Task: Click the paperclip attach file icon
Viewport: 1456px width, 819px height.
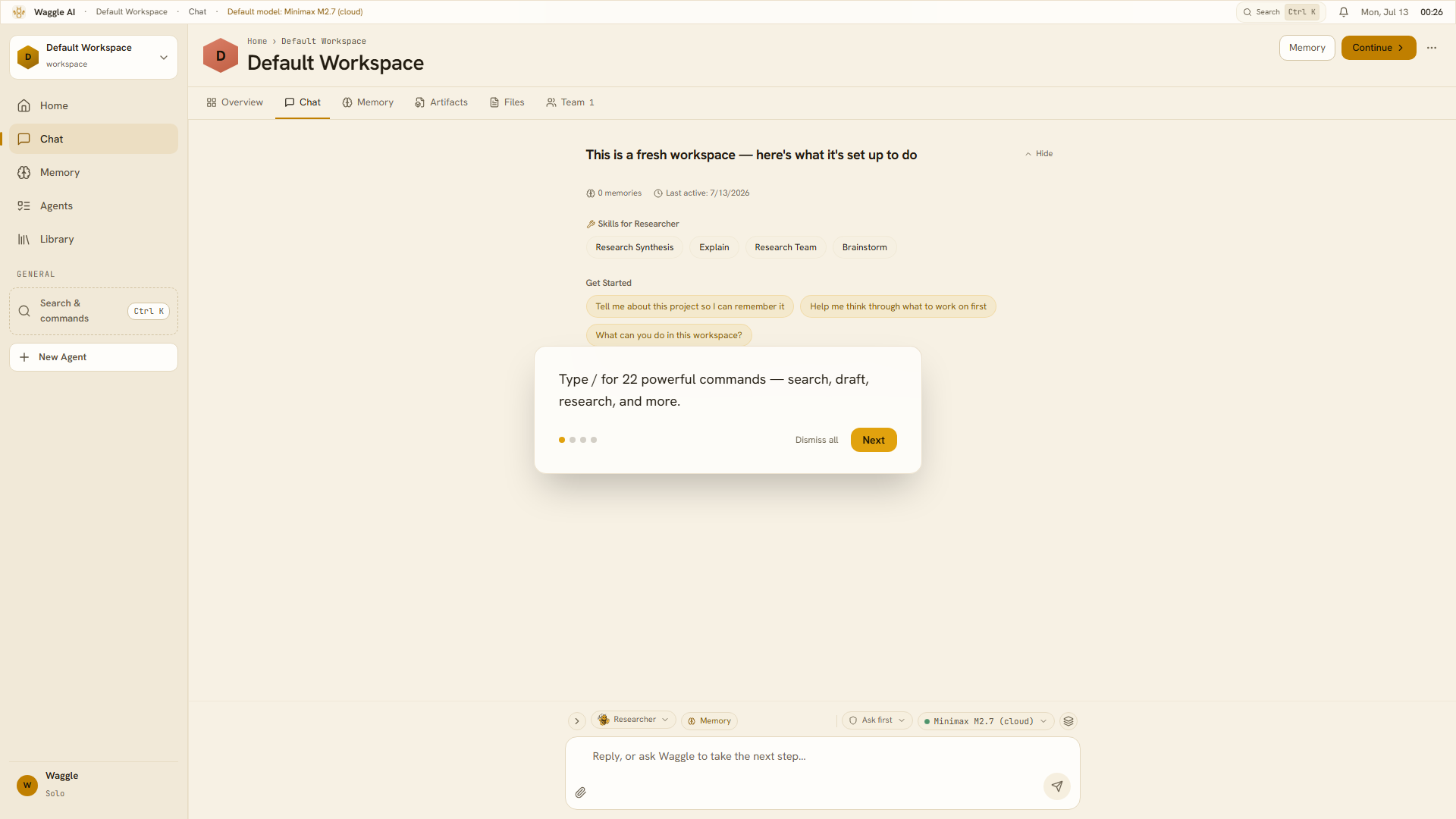Action: click(580, 792)
